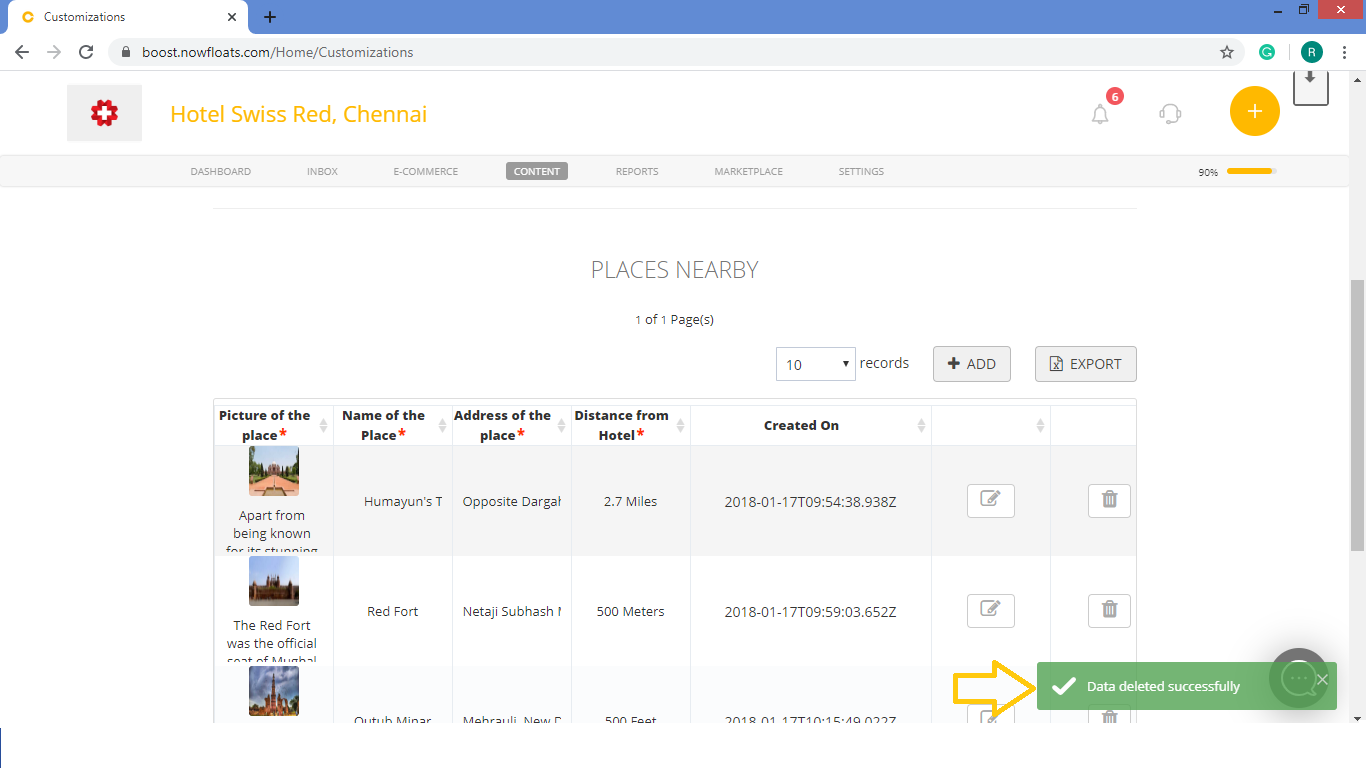
Task: Open the Humayun's Tomb picture thumbnail
Action: pos(274,471)
